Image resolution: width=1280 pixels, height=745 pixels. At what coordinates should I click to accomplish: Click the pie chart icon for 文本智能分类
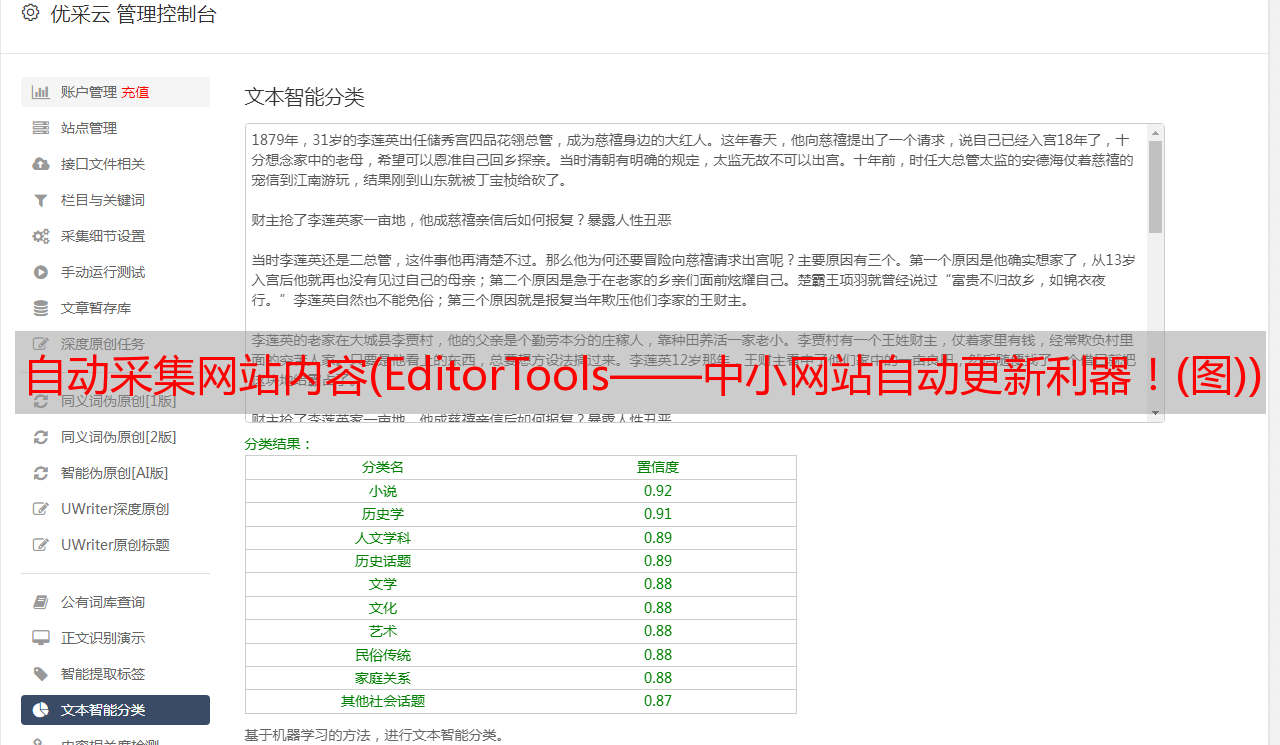pos(41,710)
